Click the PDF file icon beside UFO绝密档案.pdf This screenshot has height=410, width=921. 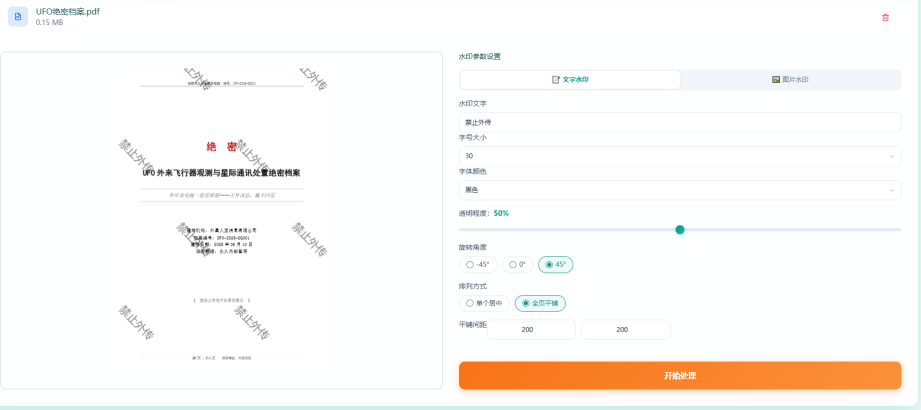[18, 16]
